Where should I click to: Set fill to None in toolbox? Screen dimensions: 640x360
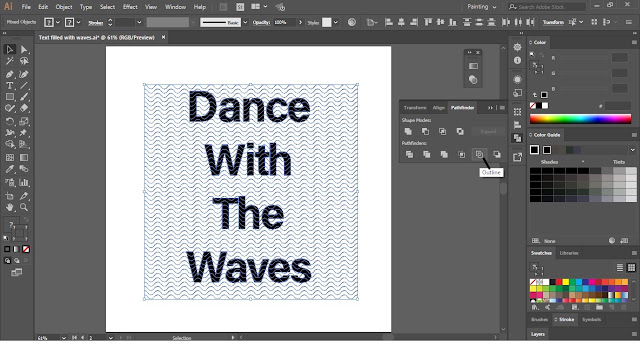[x=26, y=249]
